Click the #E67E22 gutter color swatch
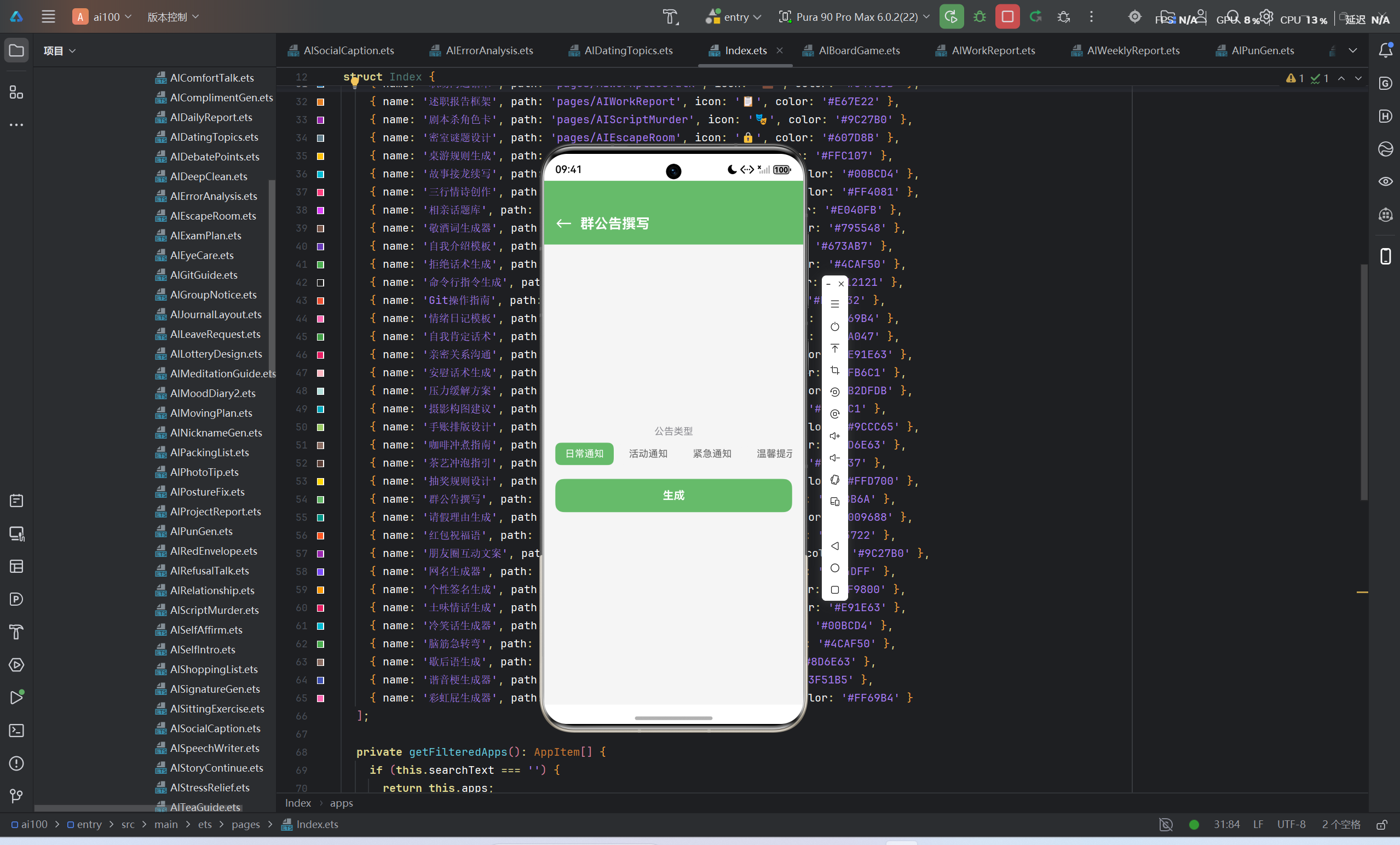 click(320, 102)
